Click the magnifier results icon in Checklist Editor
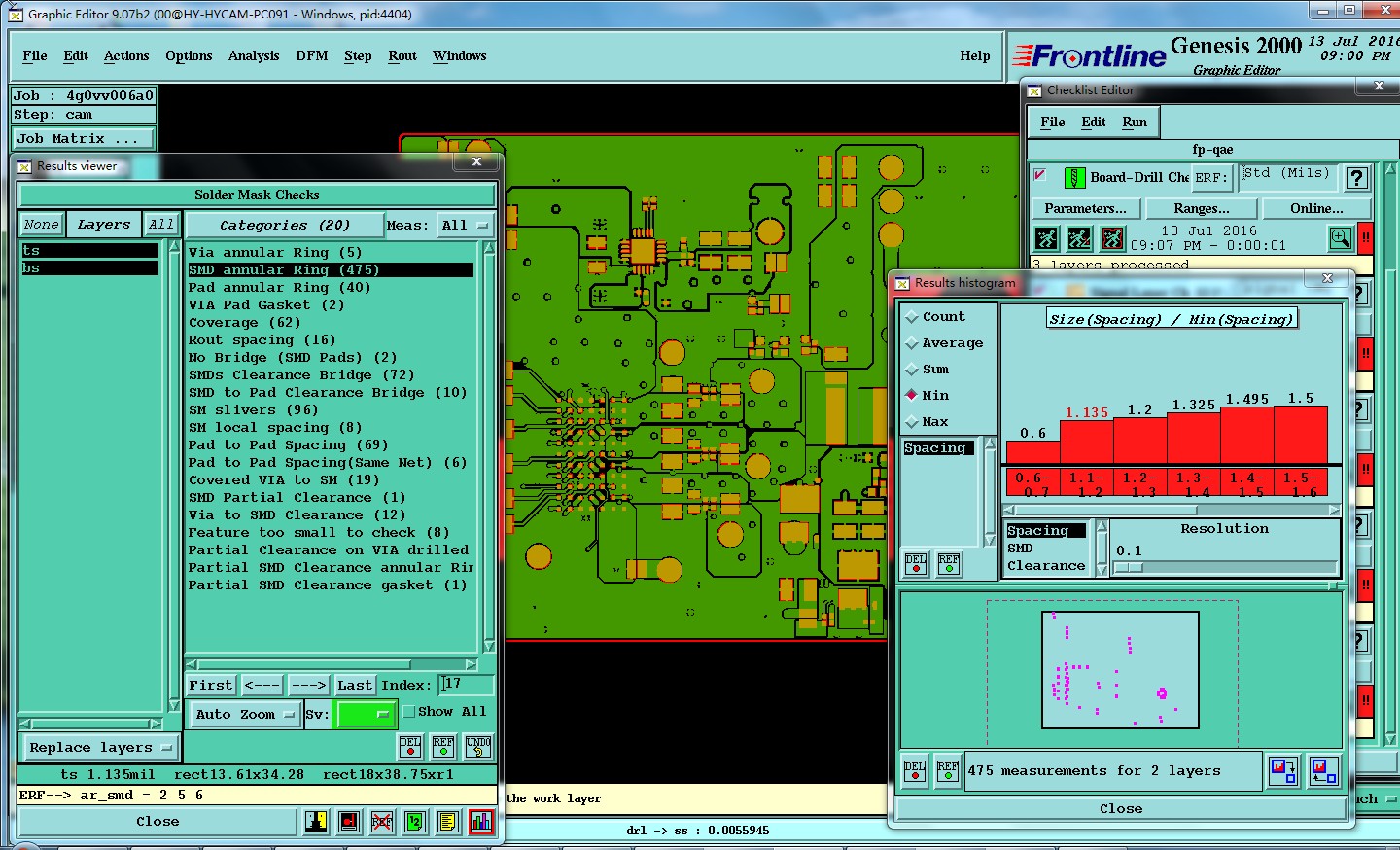The image size is (1400, 850). (1341, 238)
